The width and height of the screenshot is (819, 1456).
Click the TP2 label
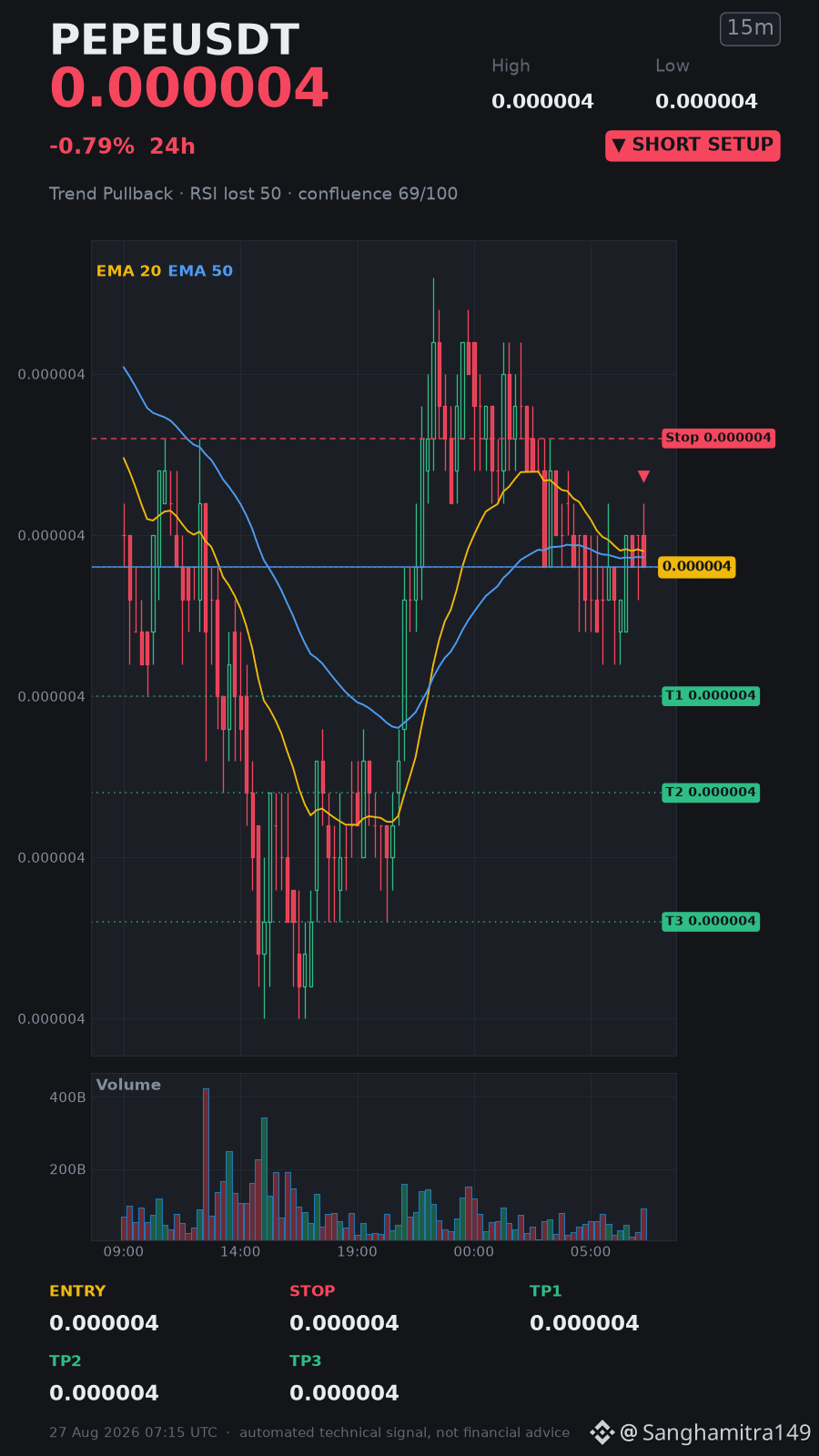66,1361
